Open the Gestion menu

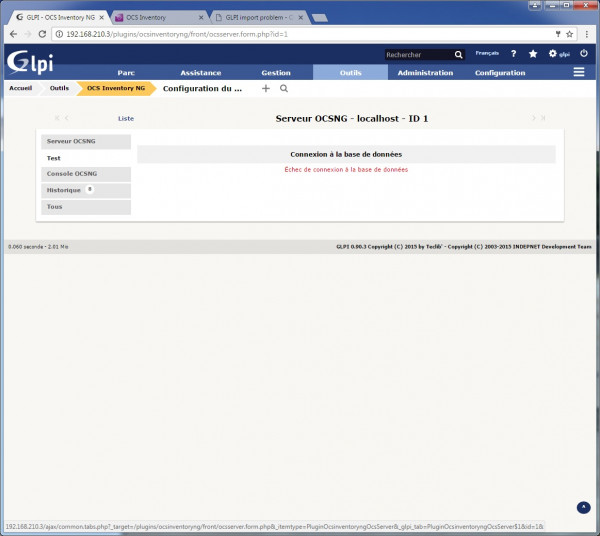[x=276, y=73]
